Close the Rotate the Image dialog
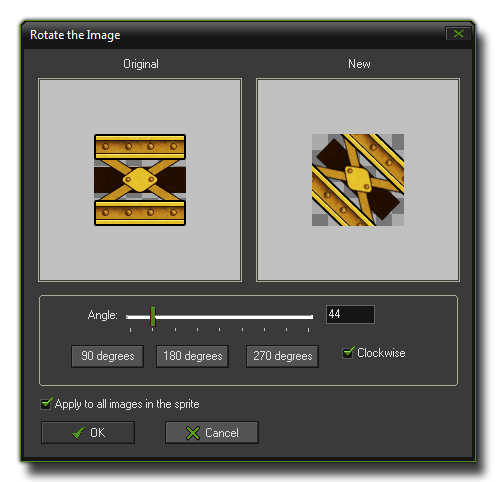 (458, 34)
